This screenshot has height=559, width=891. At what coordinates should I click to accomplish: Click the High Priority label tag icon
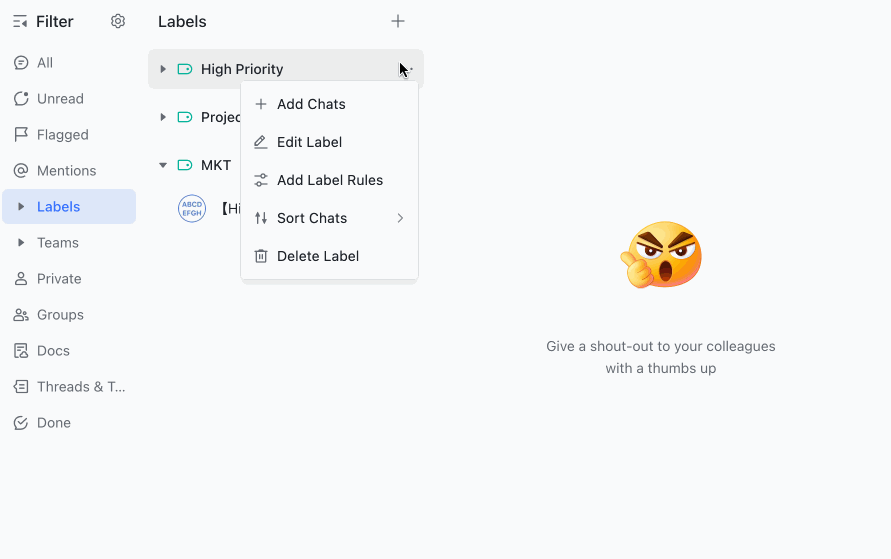pyautogui.click(x=184, y=69)
